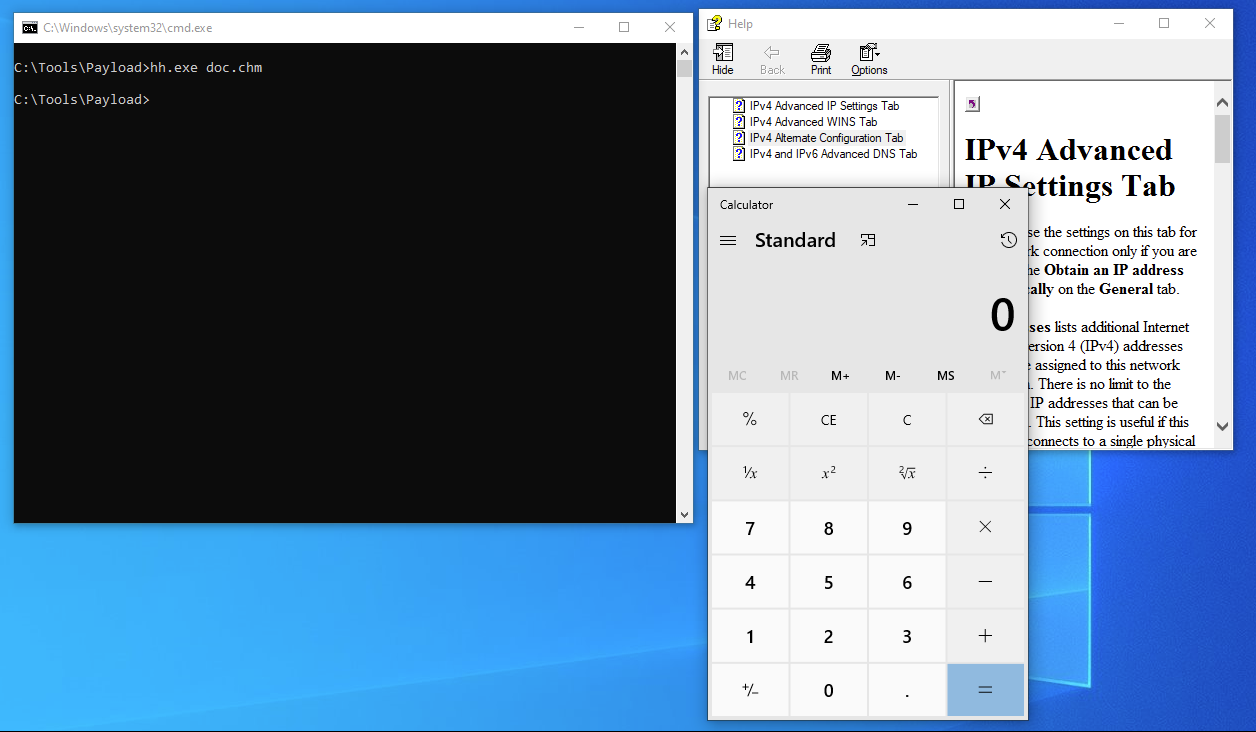Click the M+ memory add button

840,376
